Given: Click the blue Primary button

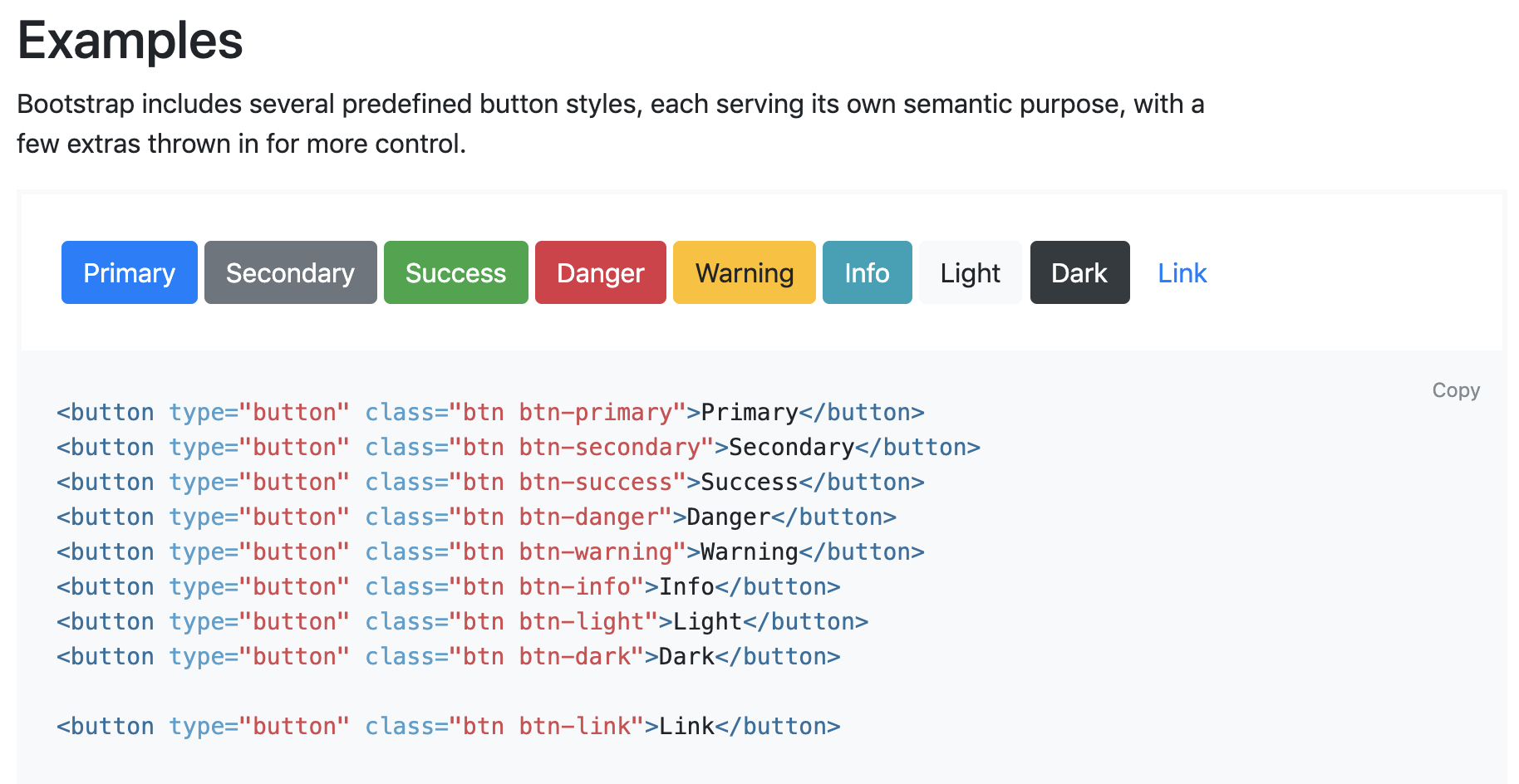Looking at the screenshot, I should pyautogui.click(x=130, y=272).
